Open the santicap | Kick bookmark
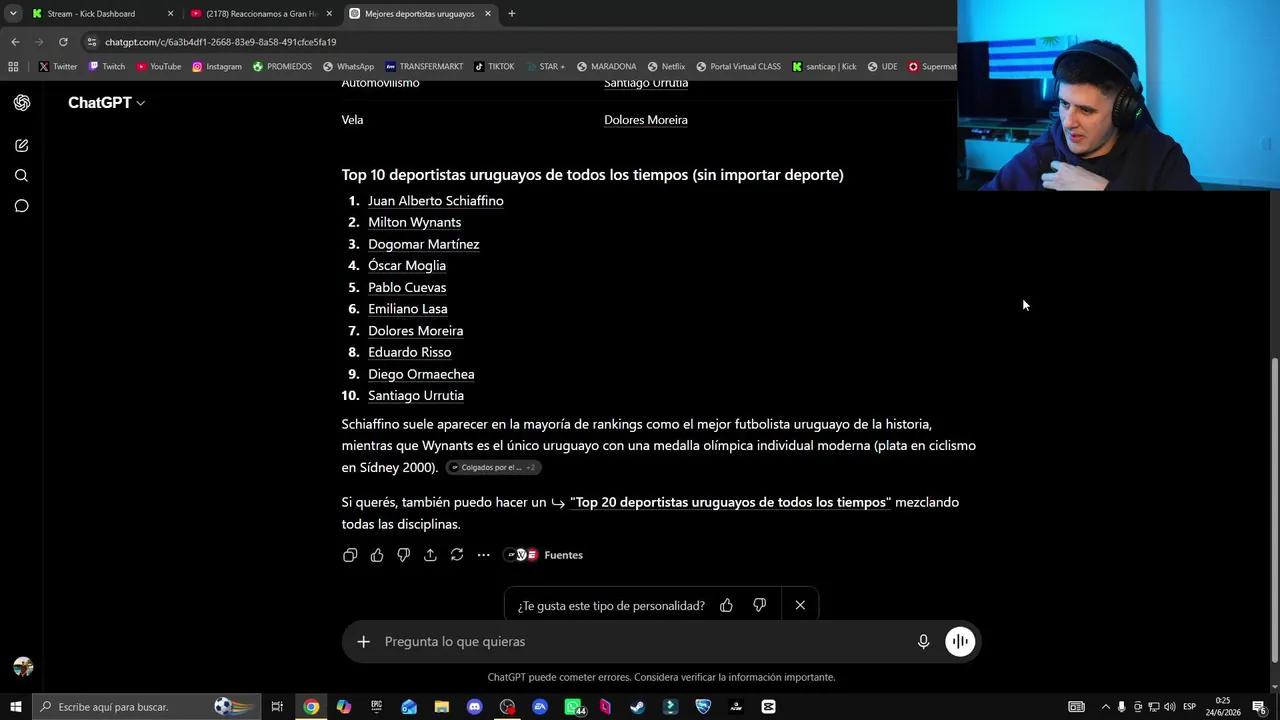This screenshot has height=720, width=1280. (824, 67)
